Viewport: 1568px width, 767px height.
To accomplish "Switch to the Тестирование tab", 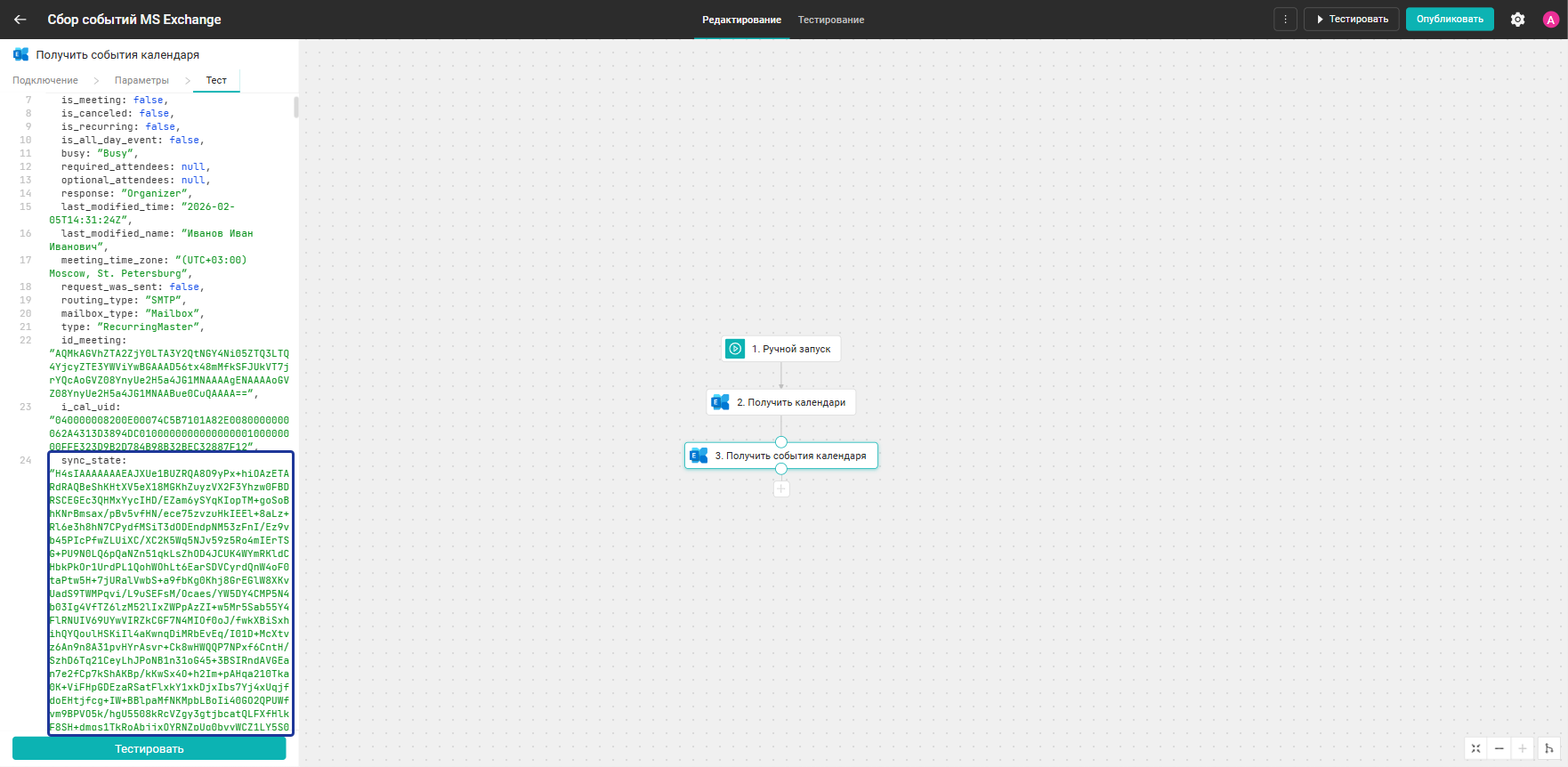I will point(831,20).
